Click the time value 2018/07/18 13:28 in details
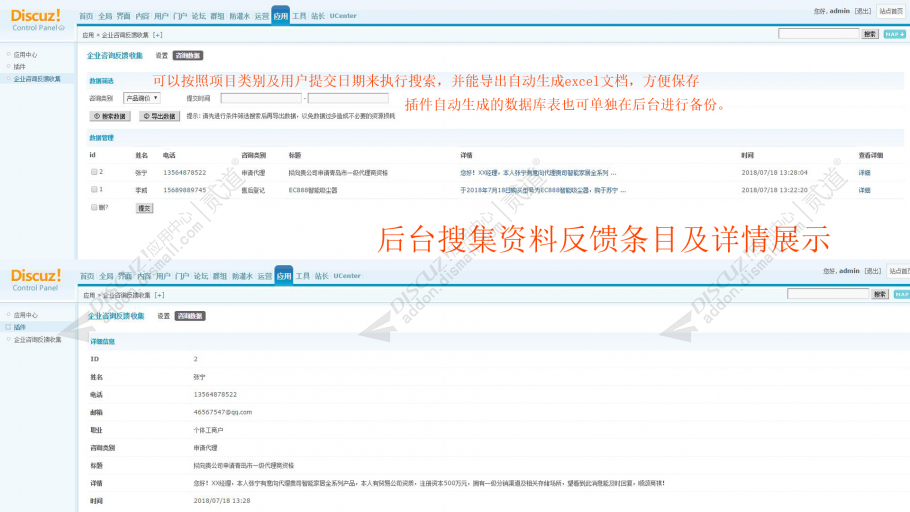The image size is (910, 512). tap(222, 500)
